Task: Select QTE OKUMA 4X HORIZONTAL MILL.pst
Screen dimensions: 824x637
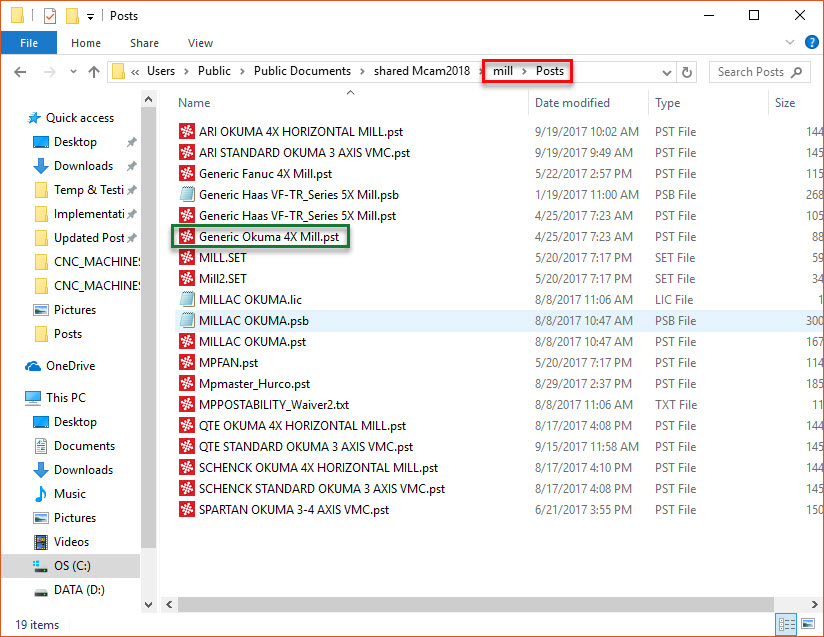Action: point(302,426)
